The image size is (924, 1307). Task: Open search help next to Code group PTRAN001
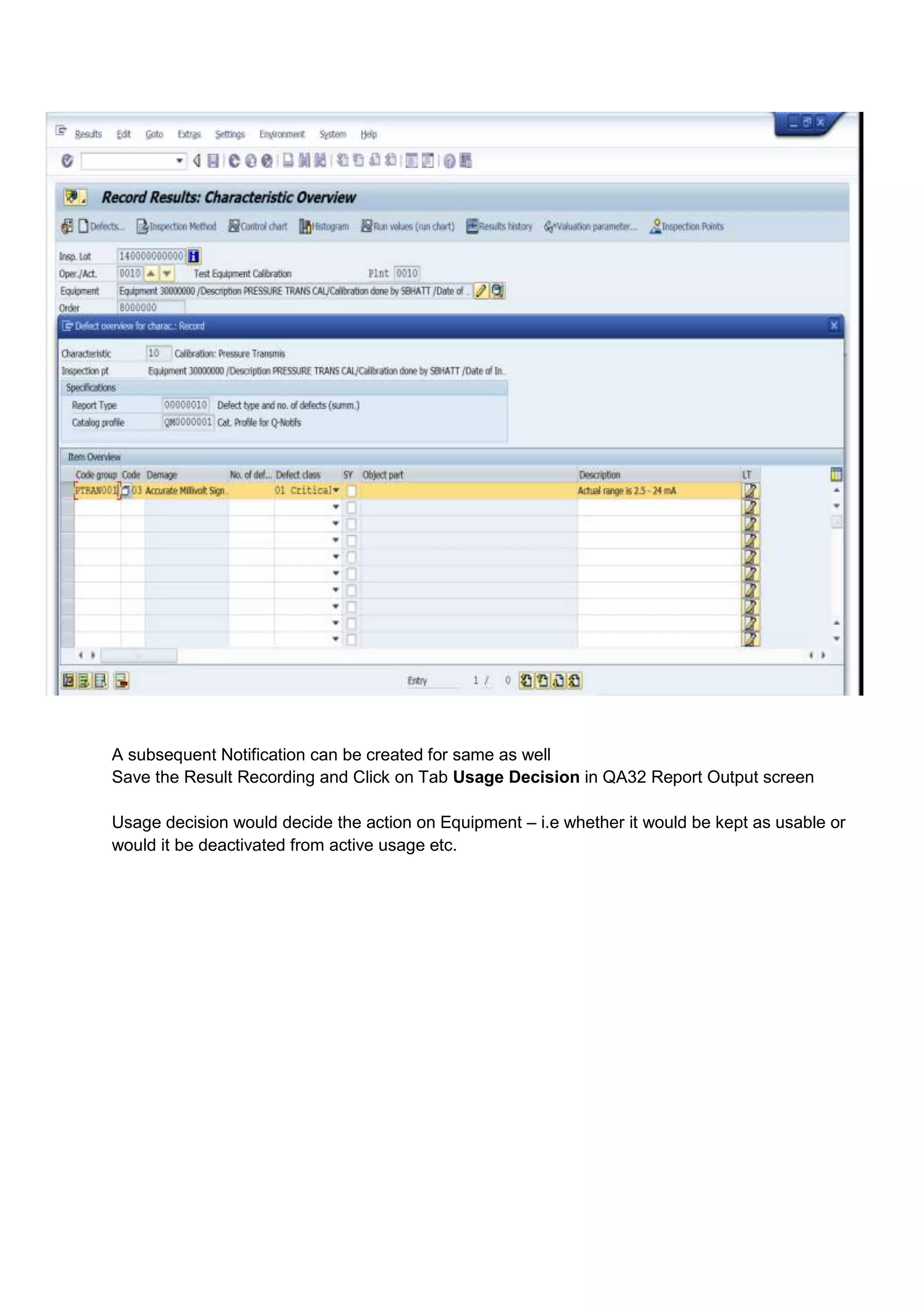click(x=126, y=491)
